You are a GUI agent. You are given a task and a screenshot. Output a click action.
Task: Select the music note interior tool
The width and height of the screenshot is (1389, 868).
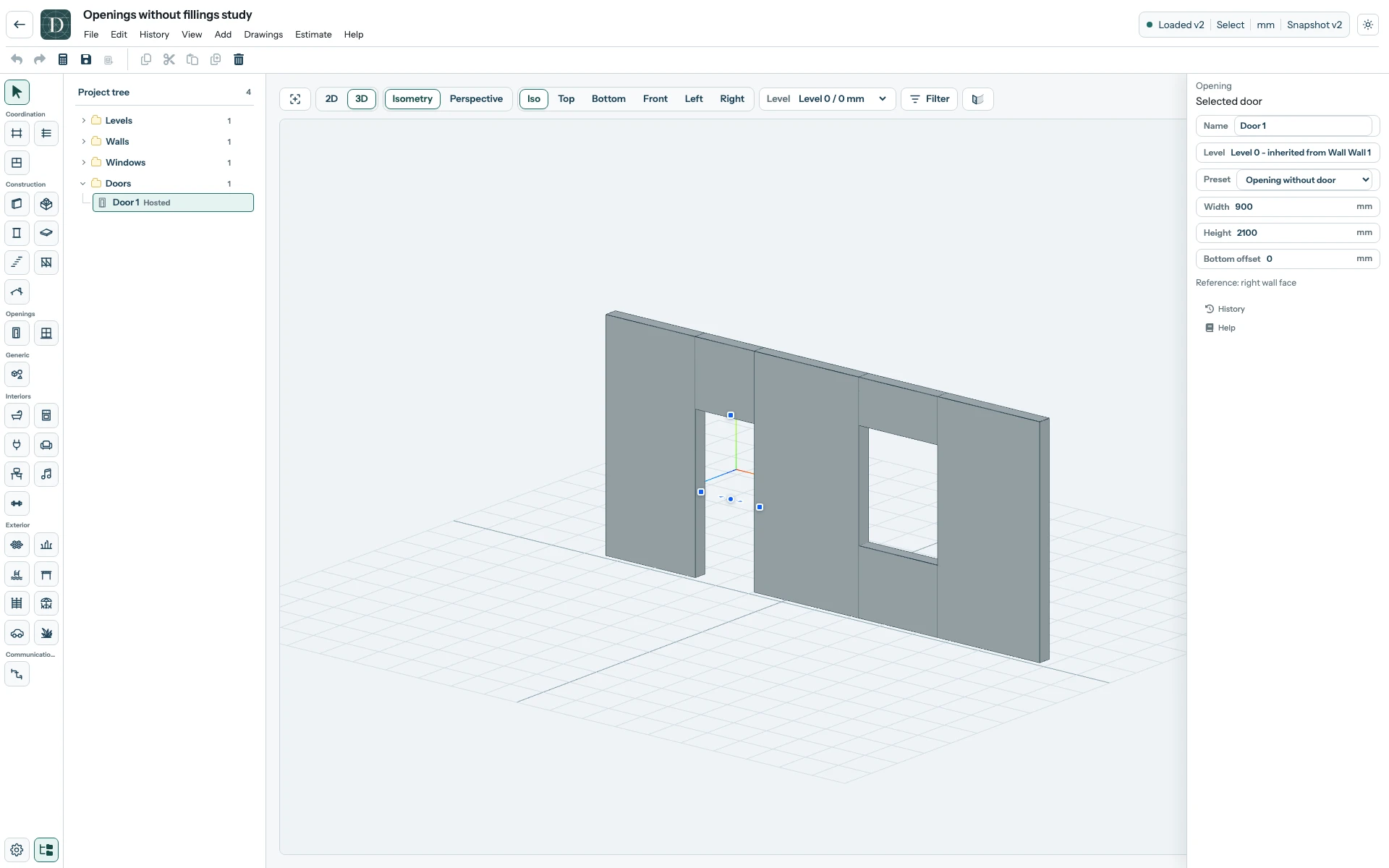(46, 475)
